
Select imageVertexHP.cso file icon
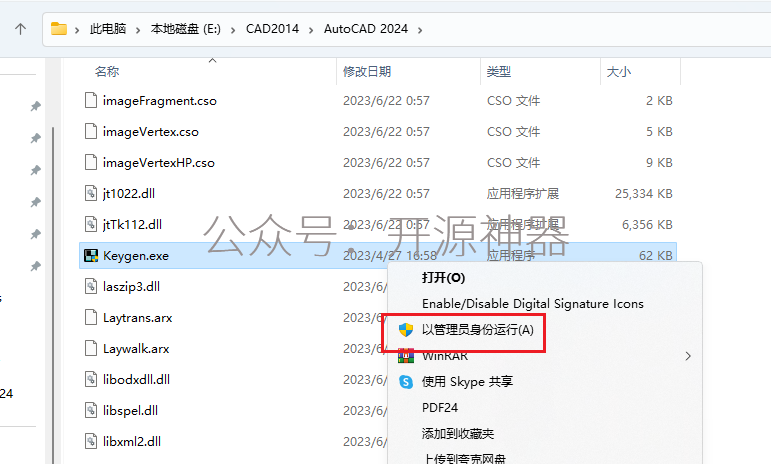pos(91,162)
